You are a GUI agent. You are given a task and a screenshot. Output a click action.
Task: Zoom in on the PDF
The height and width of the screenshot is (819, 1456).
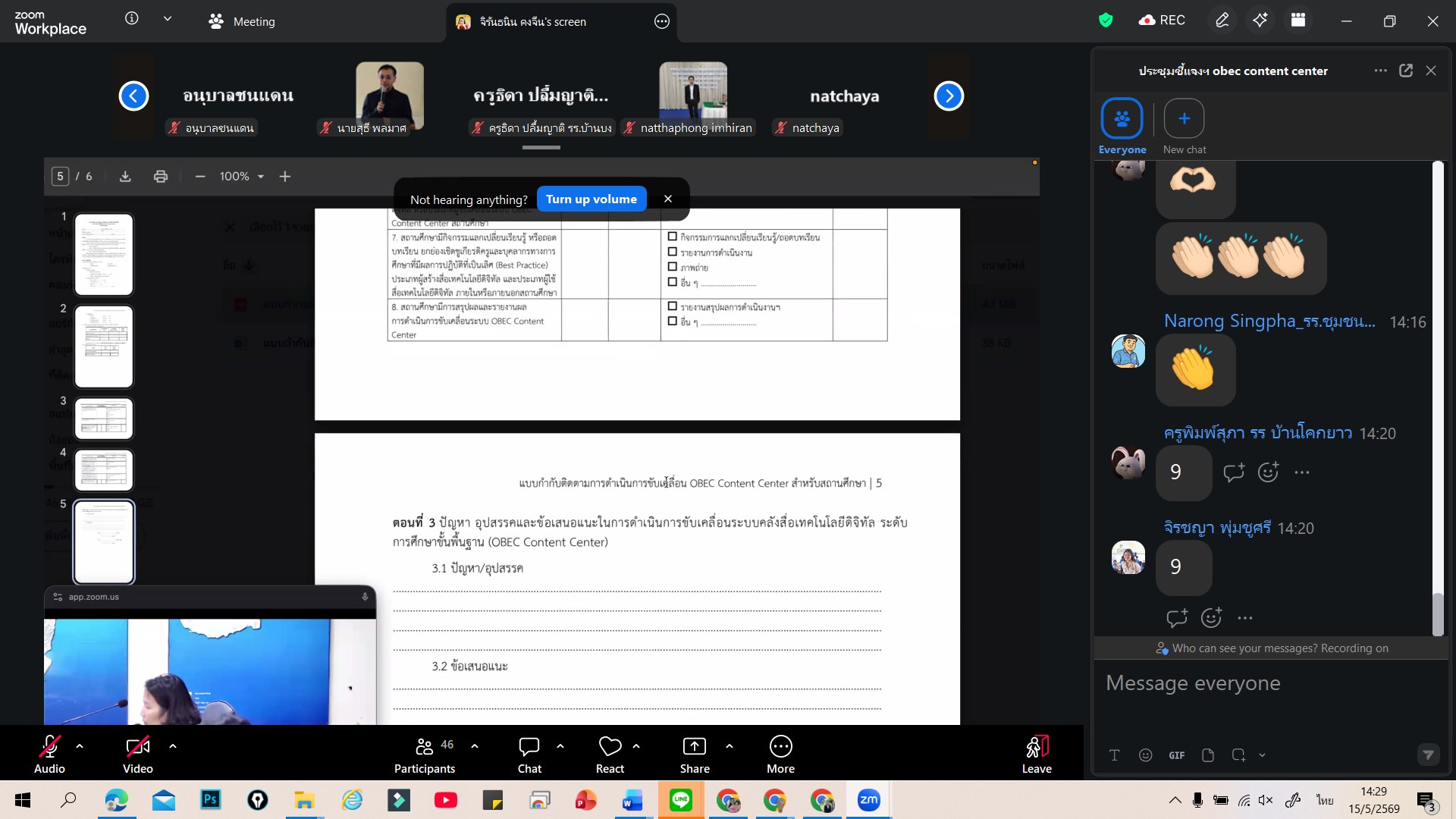[285, 177]
